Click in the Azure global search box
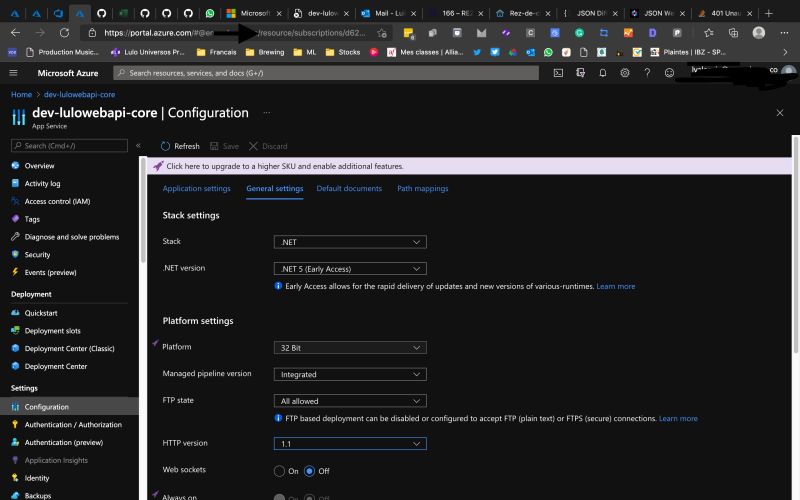This screenshot has width=800, height=500. tap(326, 73)
